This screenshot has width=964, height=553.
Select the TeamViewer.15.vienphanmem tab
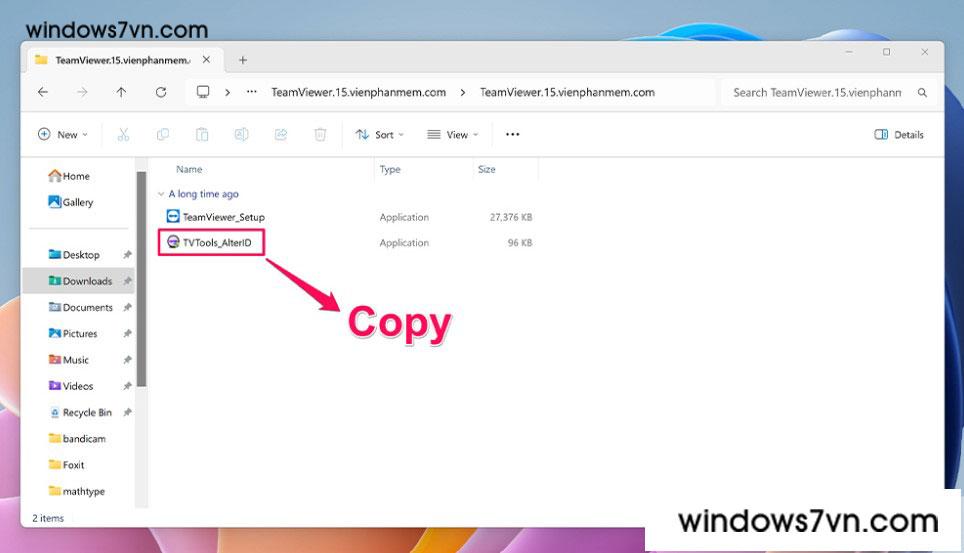coord(110,60)
